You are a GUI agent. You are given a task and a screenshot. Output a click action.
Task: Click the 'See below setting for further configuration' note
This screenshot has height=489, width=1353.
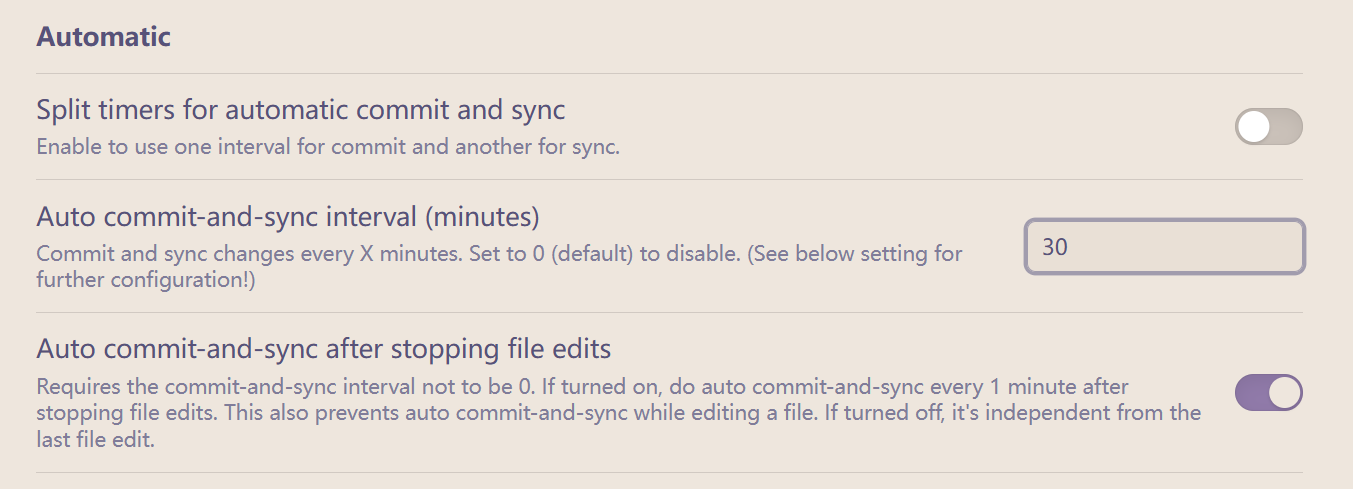(500, 266)
